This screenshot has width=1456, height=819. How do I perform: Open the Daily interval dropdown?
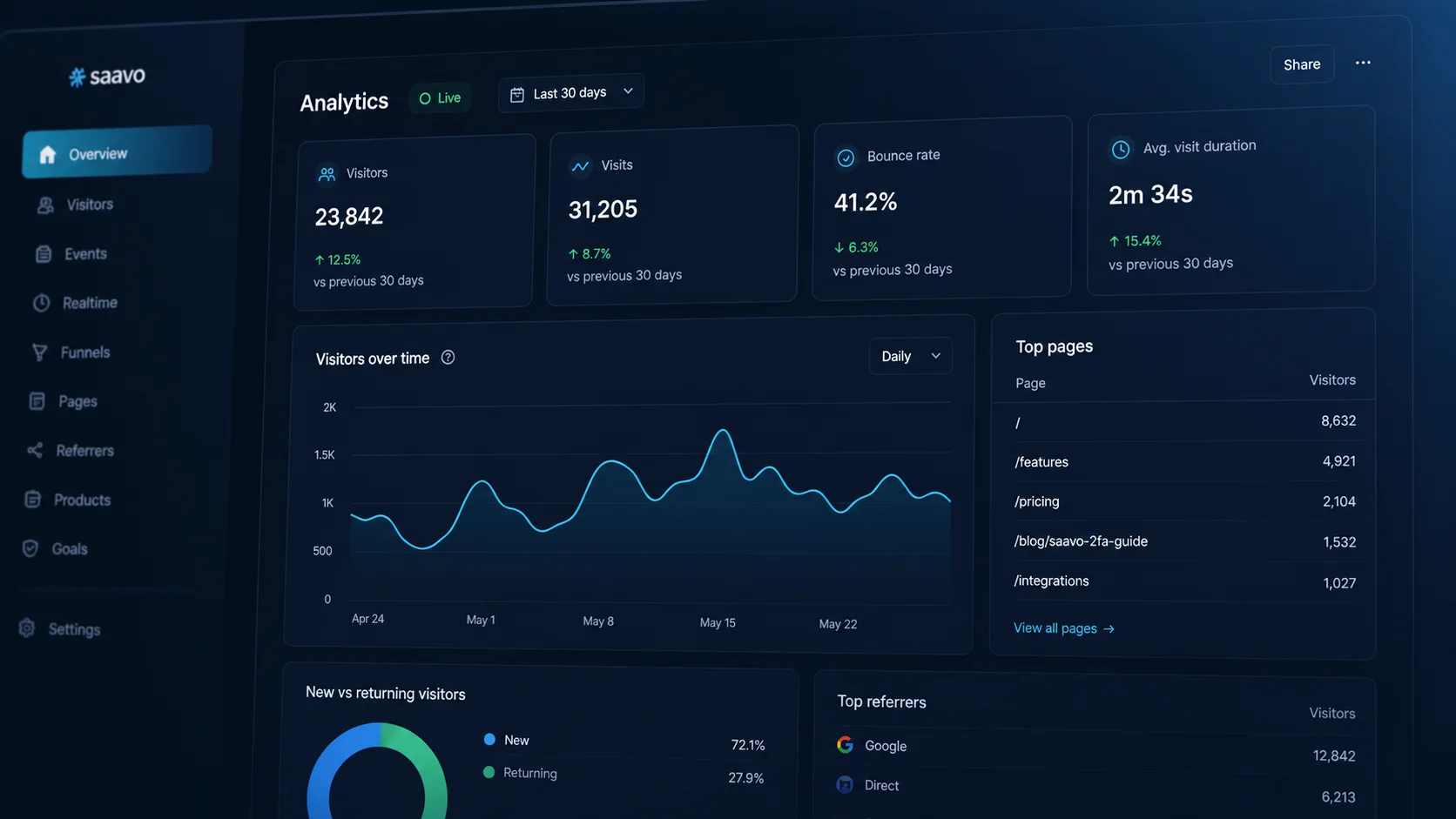tap(910, 356)
